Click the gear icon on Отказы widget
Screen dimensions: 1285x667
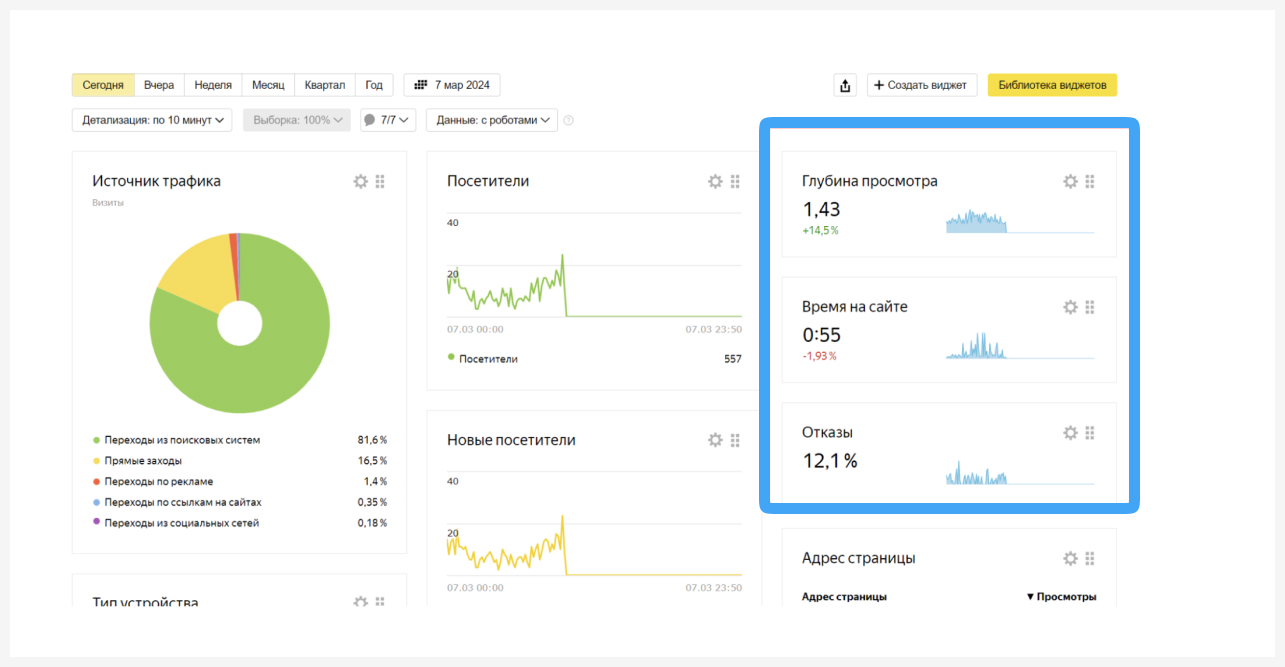[x=1070, y=432]
